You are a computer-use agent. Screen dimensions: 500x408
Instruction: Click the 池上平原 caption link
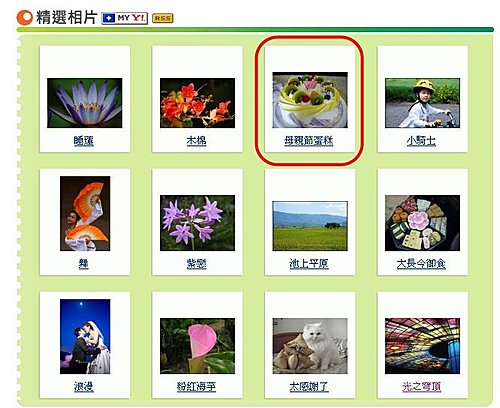[309, 264]
